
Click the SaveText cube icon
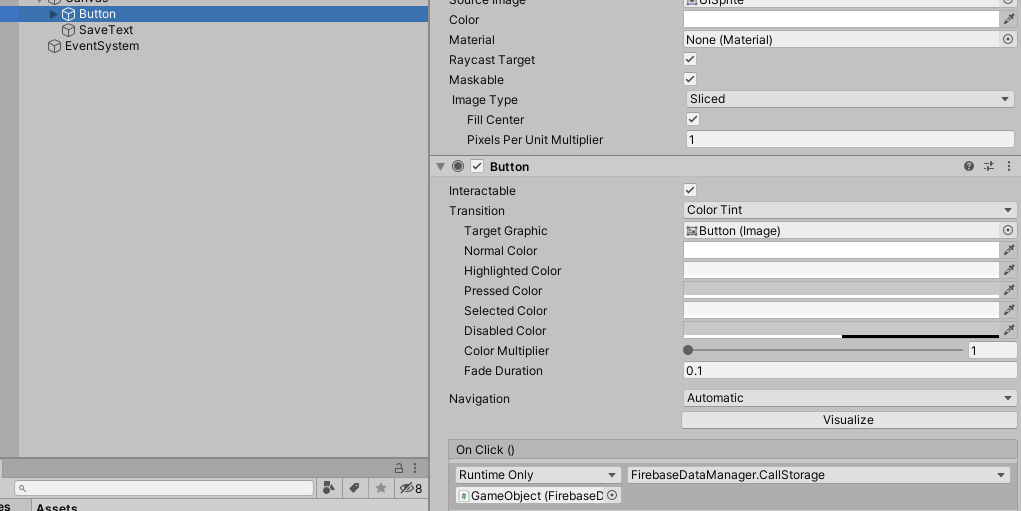[x=68, y=30]
